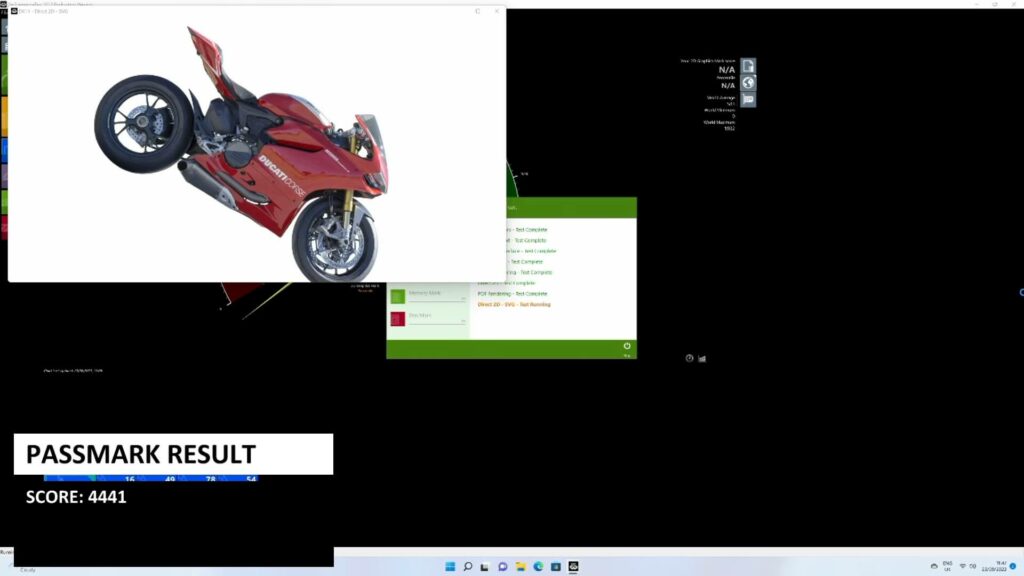Click the small help circle icon
The height and width of the screenshot is (576, 1024).
[689, 358]
